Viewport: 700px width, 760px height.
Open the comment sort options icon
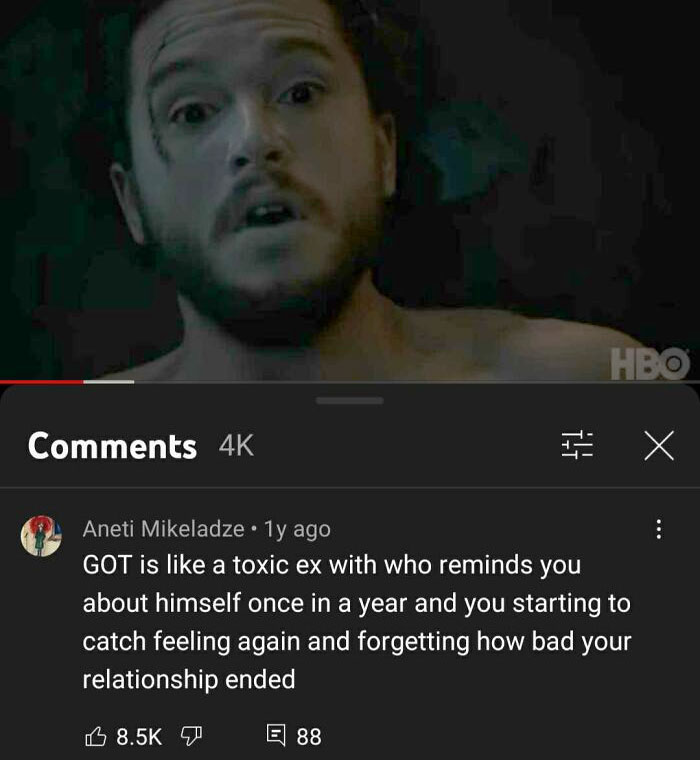pyautogui.click(x=577, y=444)
